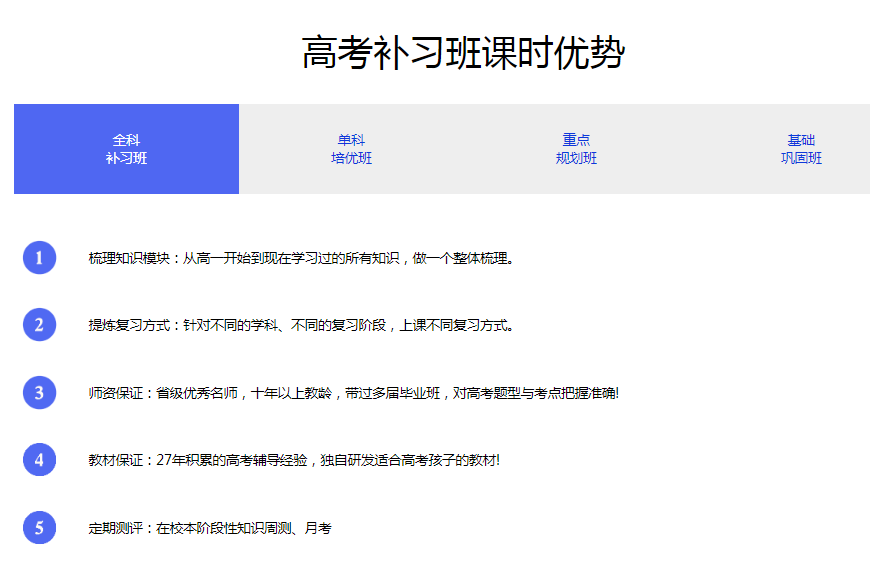Select the blue circle beside 梳理知识模块
Image resolution: width=870 pixels, height=586 pixels.
pos(38,258)
